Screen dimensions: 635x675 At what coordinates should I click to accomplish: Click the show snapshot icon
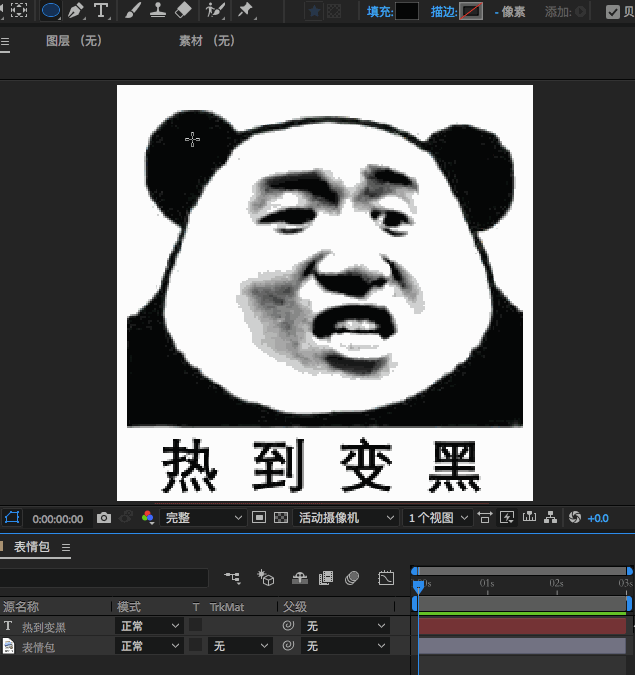125,517
